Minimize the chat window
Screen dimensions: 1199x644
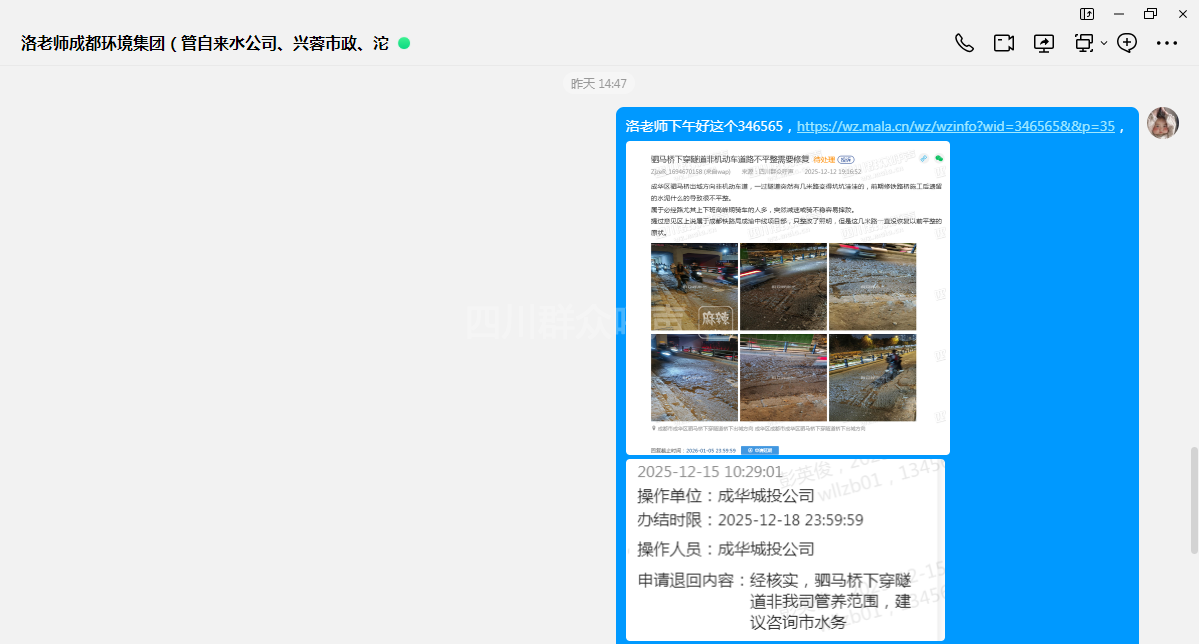point(1119,14)
